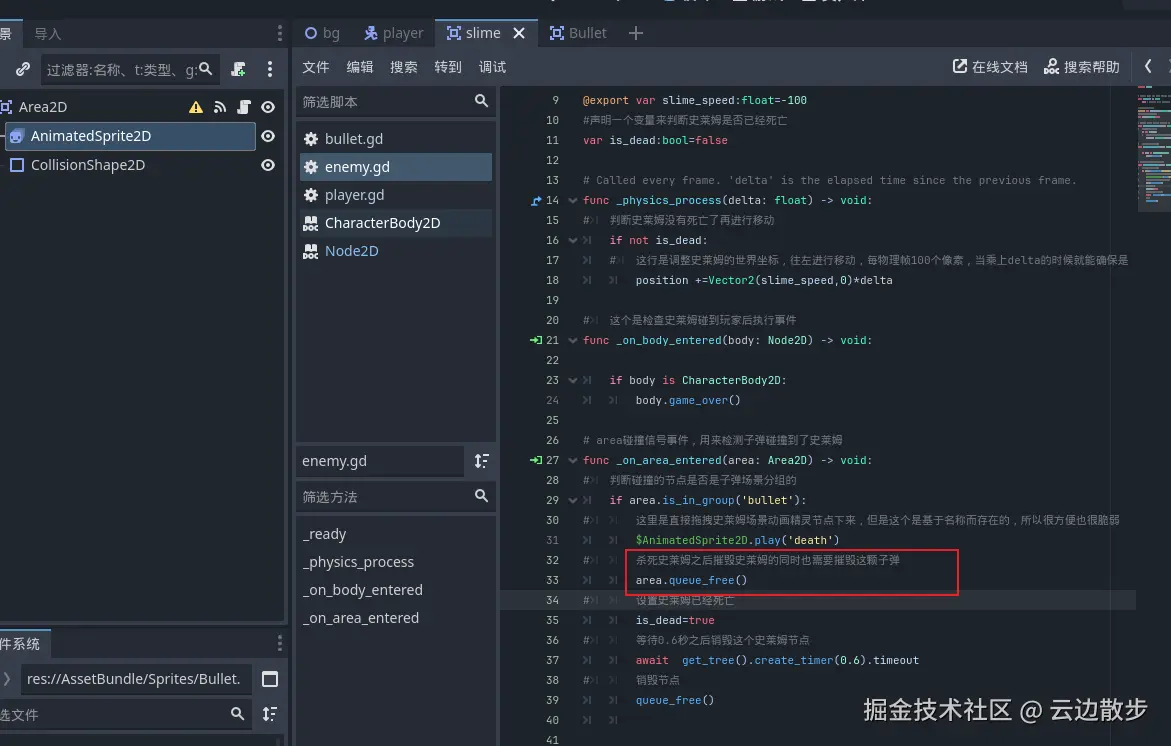
Task: Click the code minimap on the right
Action: (x=1153, y=149)
